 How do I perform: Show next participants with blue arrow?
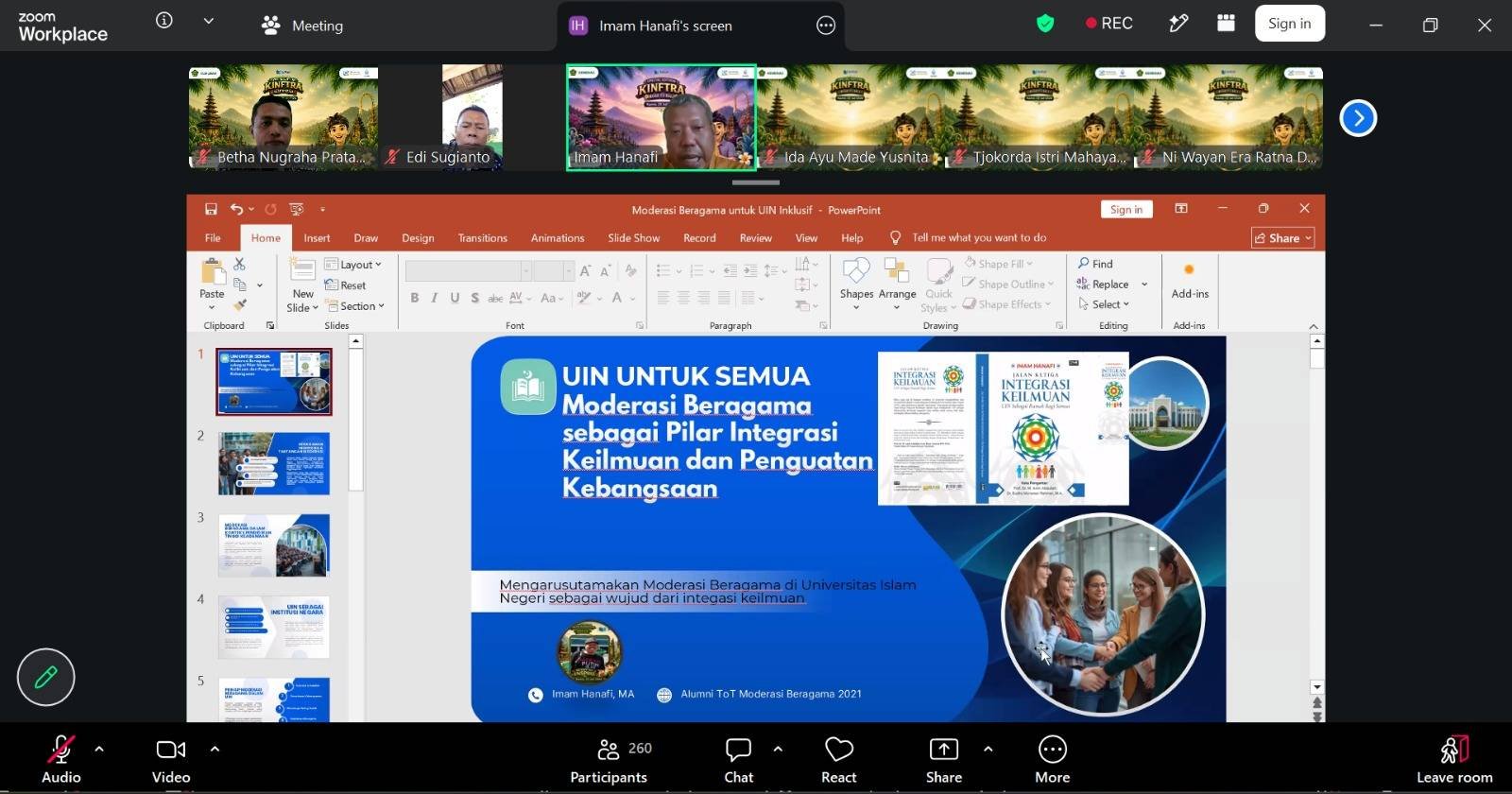point(1358,118)
